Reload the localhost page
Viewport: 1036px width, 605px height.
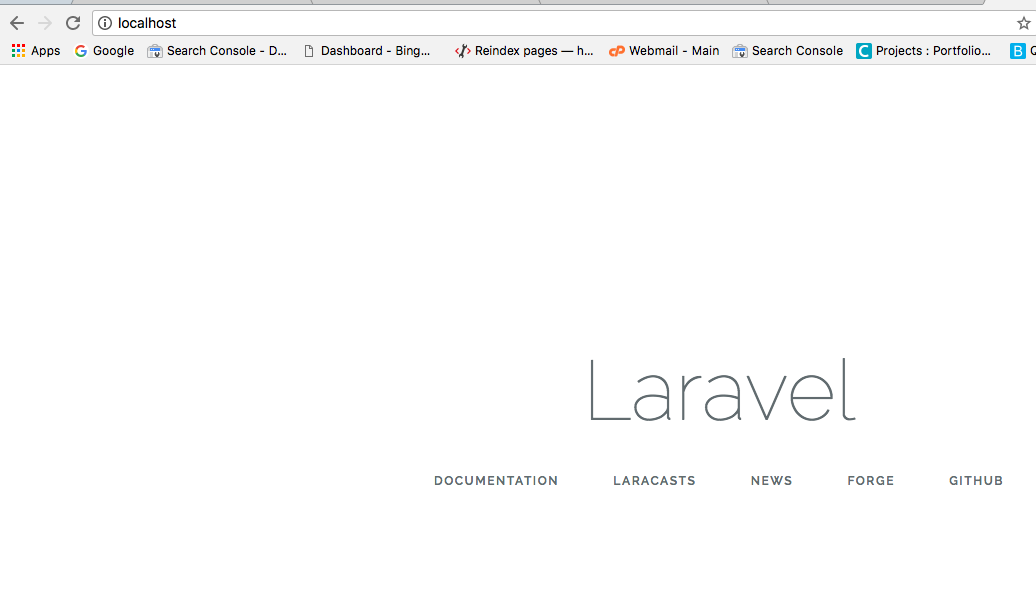point(73,23)
